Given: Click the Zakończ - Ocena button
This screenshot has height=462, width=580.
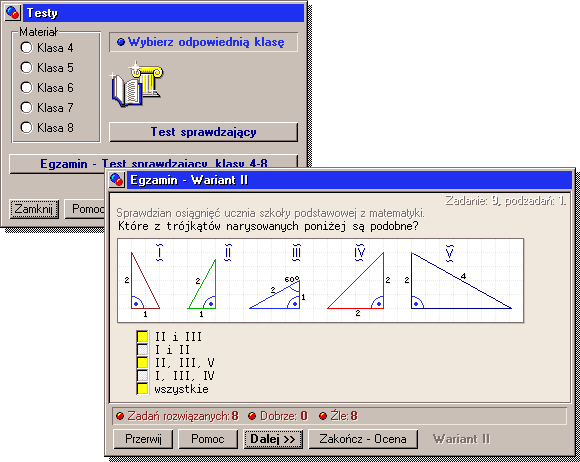Looking at the screenshot, I should click(x=363, y=439).
